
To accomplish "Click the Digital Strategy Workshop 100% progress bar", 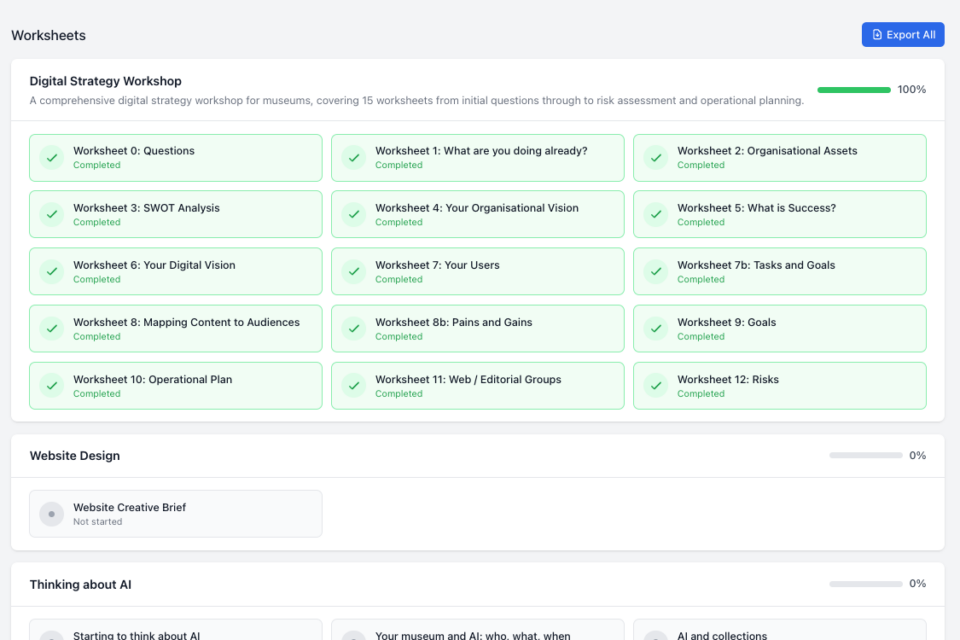I will (x=853, y=90).
